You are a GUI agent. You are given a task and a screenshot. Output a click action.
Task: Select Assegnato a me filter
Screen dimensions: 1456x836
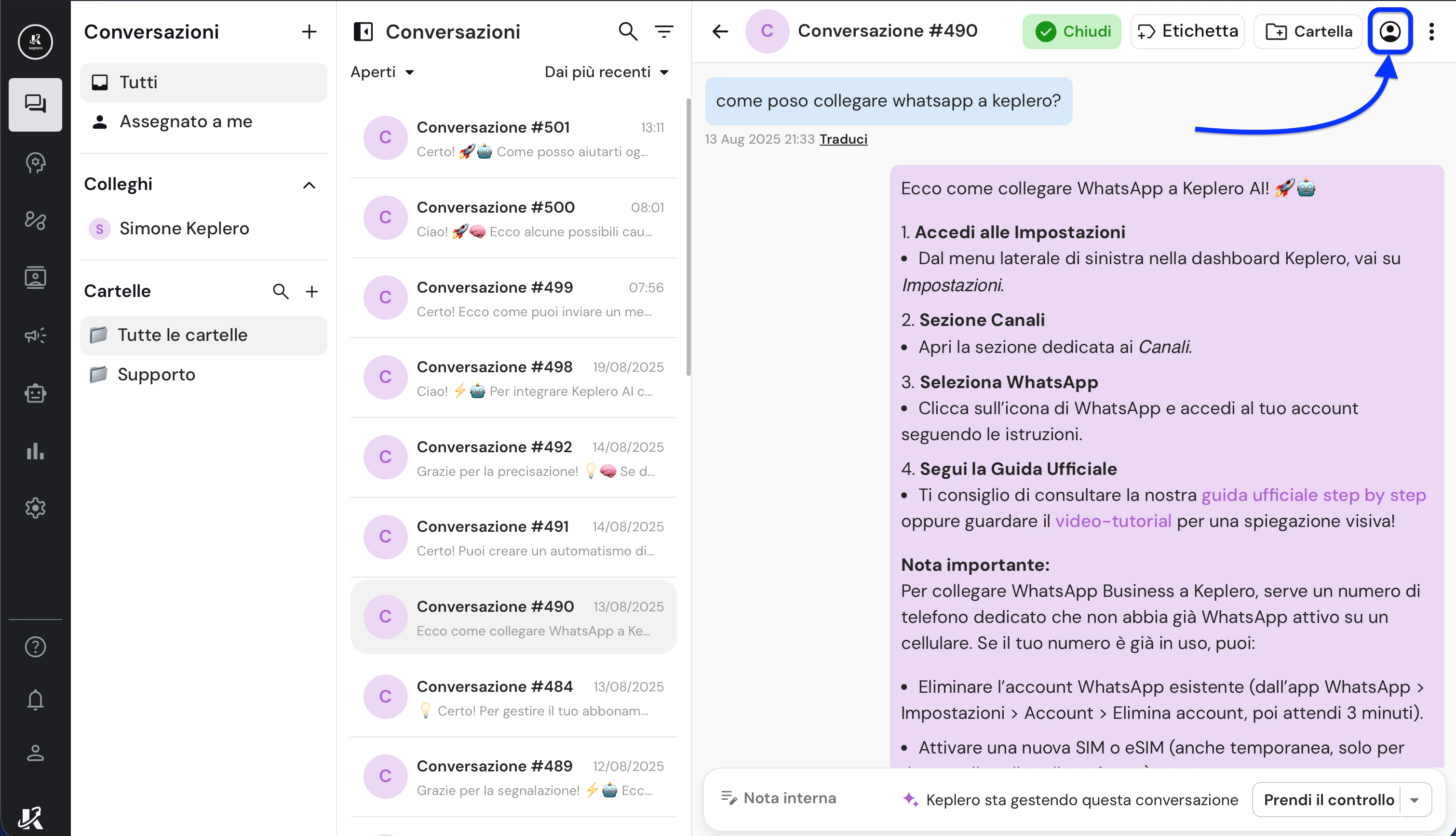203,121
